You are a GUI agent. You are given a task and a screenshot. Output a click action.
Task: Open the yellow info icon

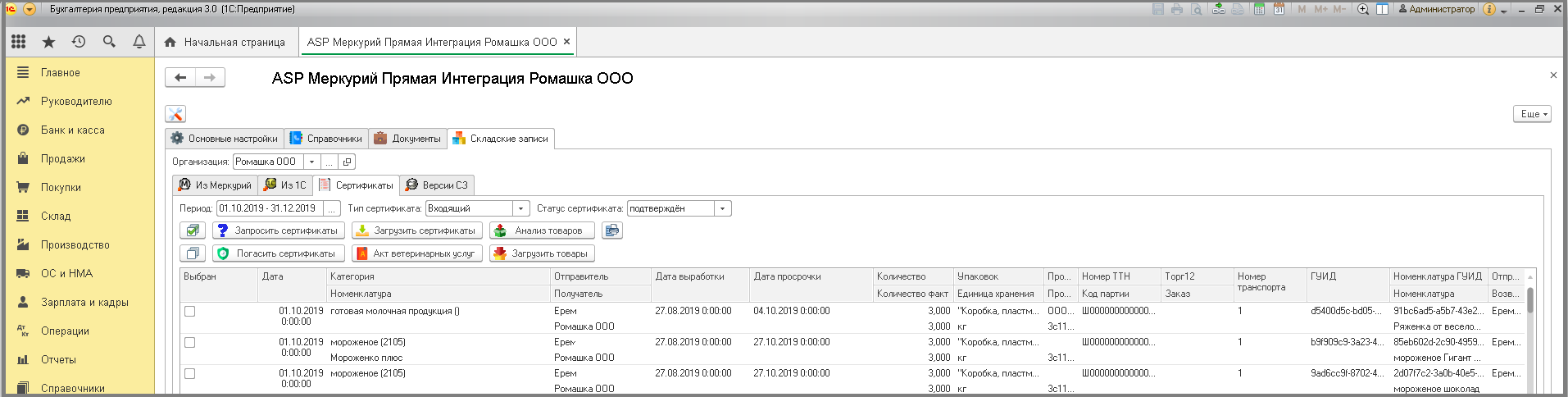[x=1489, y=9]
